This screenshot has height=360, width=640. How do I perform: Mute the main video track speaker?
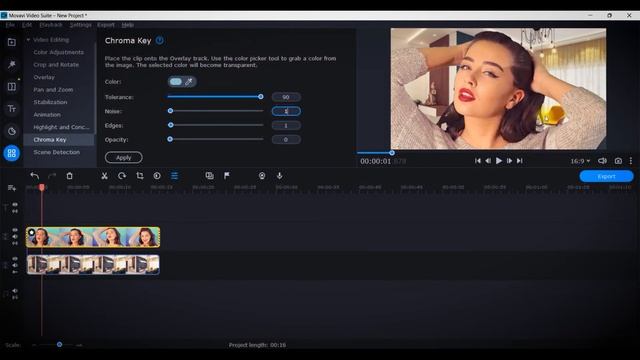(x=15, y=265)
